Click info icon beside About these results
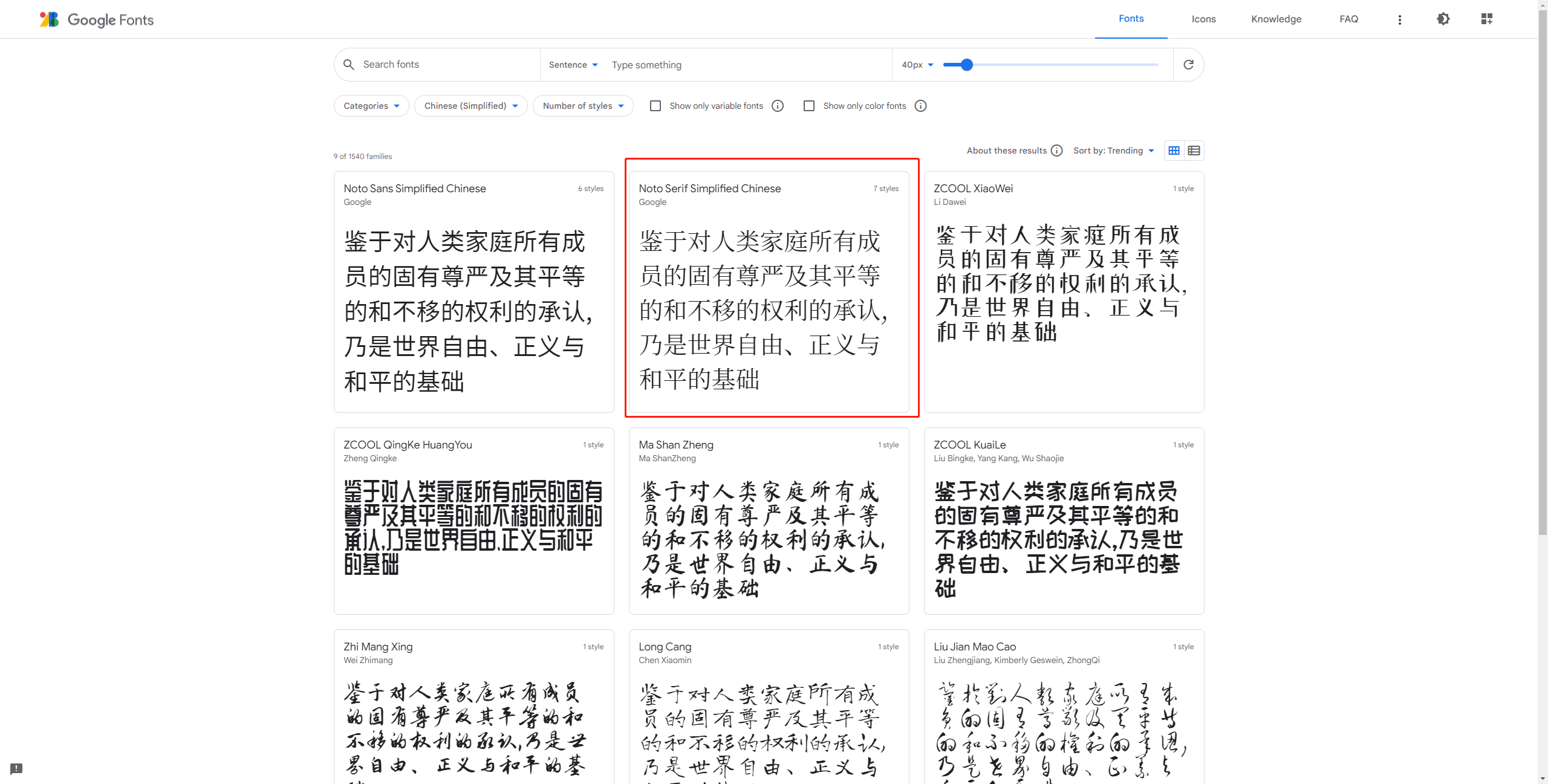Screen dimensions: 1548x784 click(x=1056, y=151)
